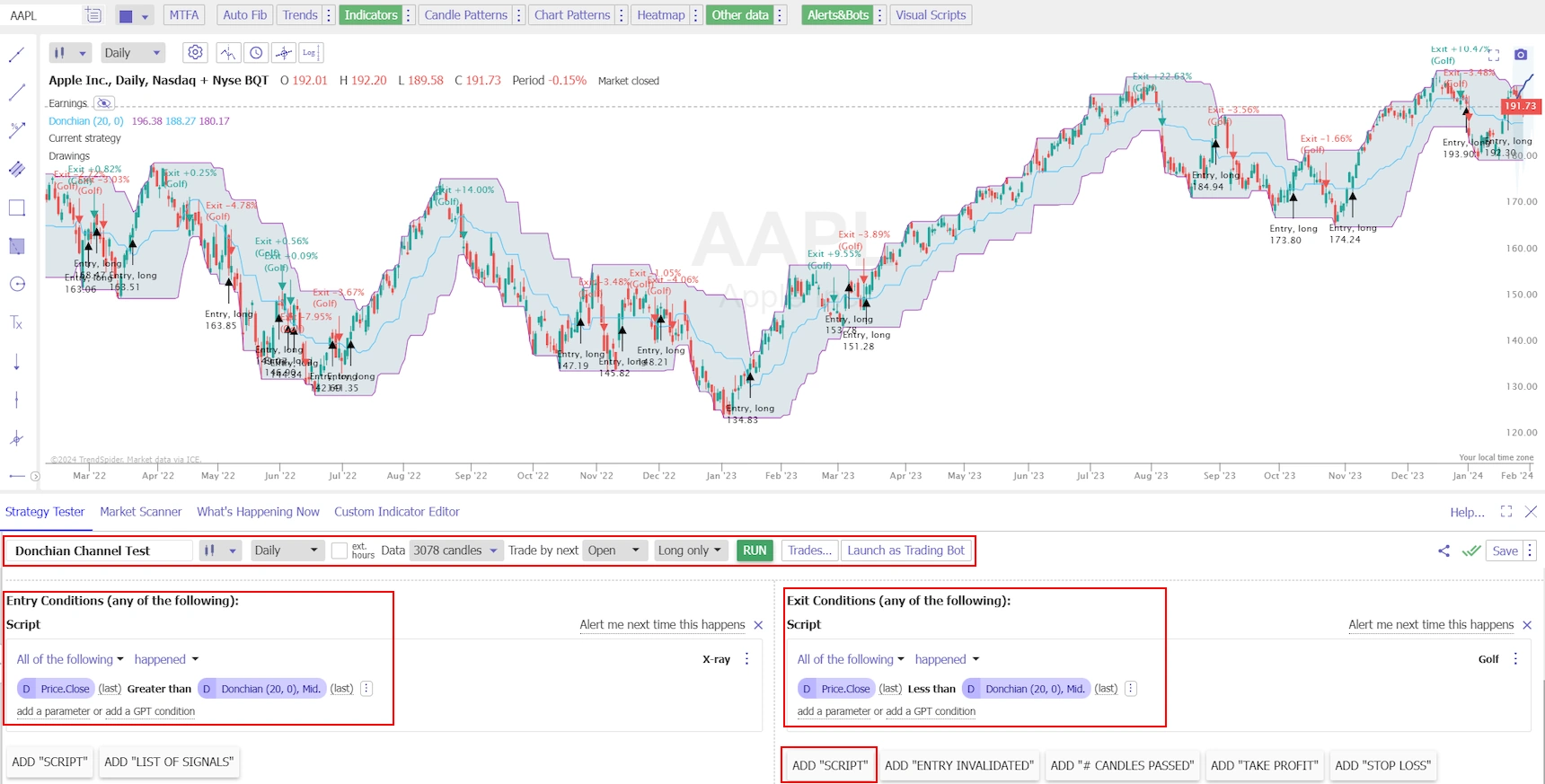The width and height of the screenshot is (1545, 784).
Task: Edit the Donchian Channel Test strategy name
Action: [x=101, y=551]
